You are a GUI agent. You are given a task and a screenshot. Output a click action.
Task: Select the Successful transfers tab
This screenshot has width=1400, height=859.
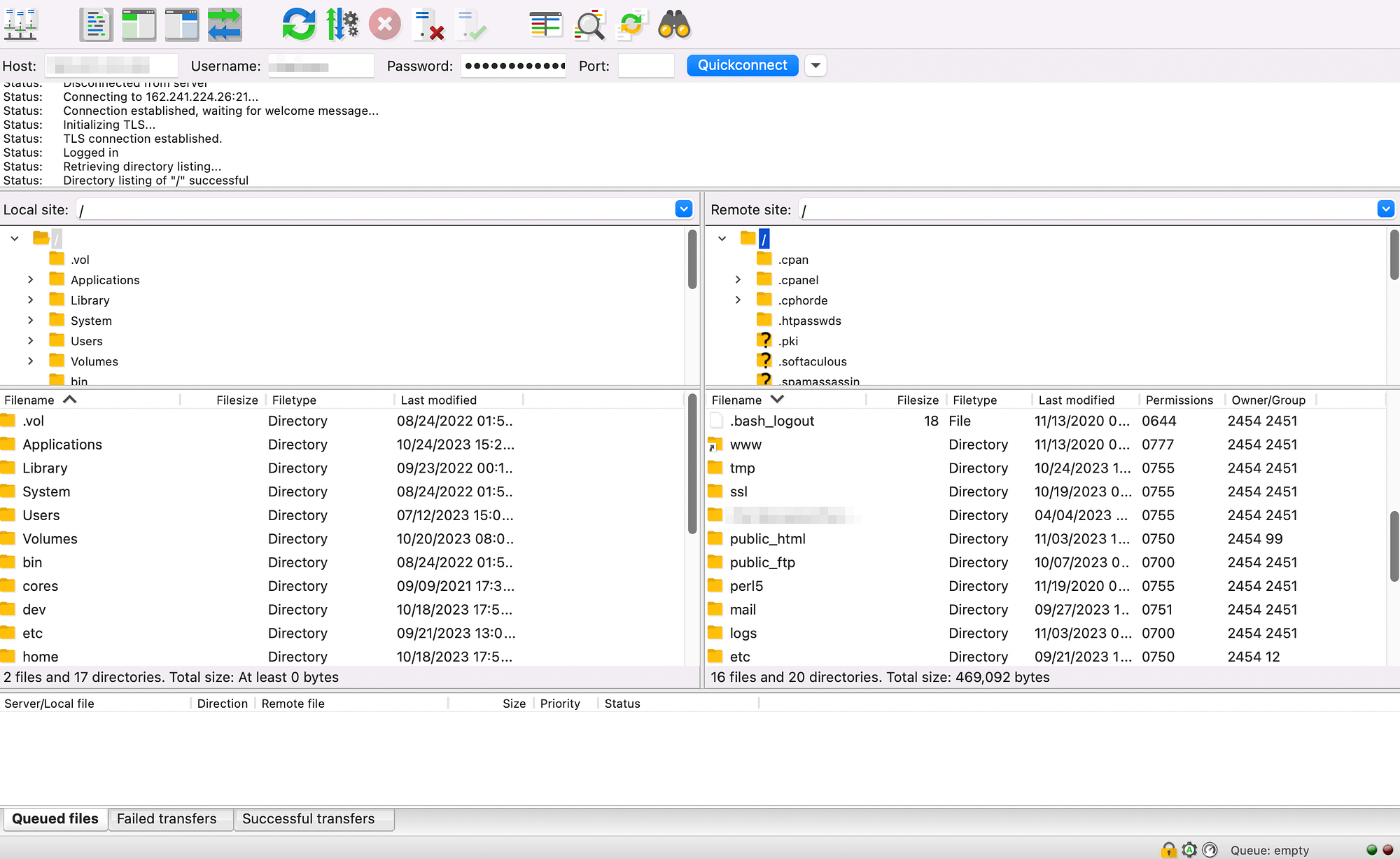308,818
